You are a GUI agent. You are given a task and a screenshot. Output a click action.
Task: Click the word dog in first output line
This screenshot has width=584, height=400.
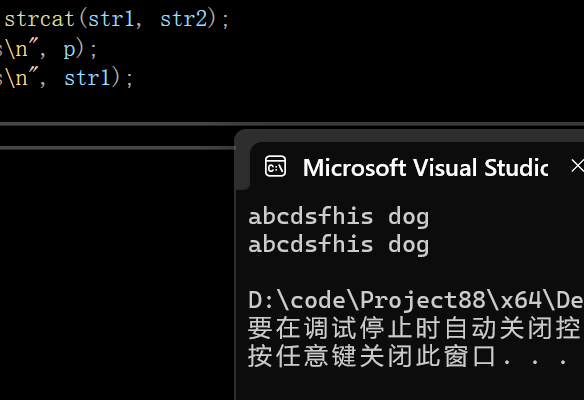point(409,217)
